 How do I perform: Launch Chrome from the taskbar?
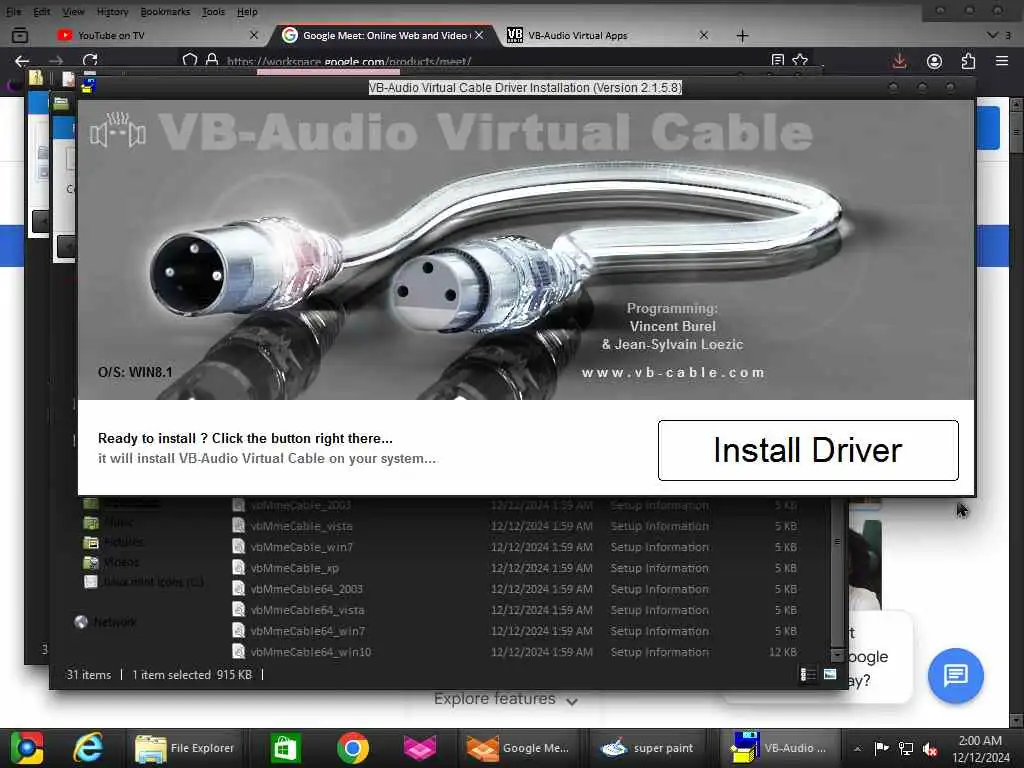(353, 748)
